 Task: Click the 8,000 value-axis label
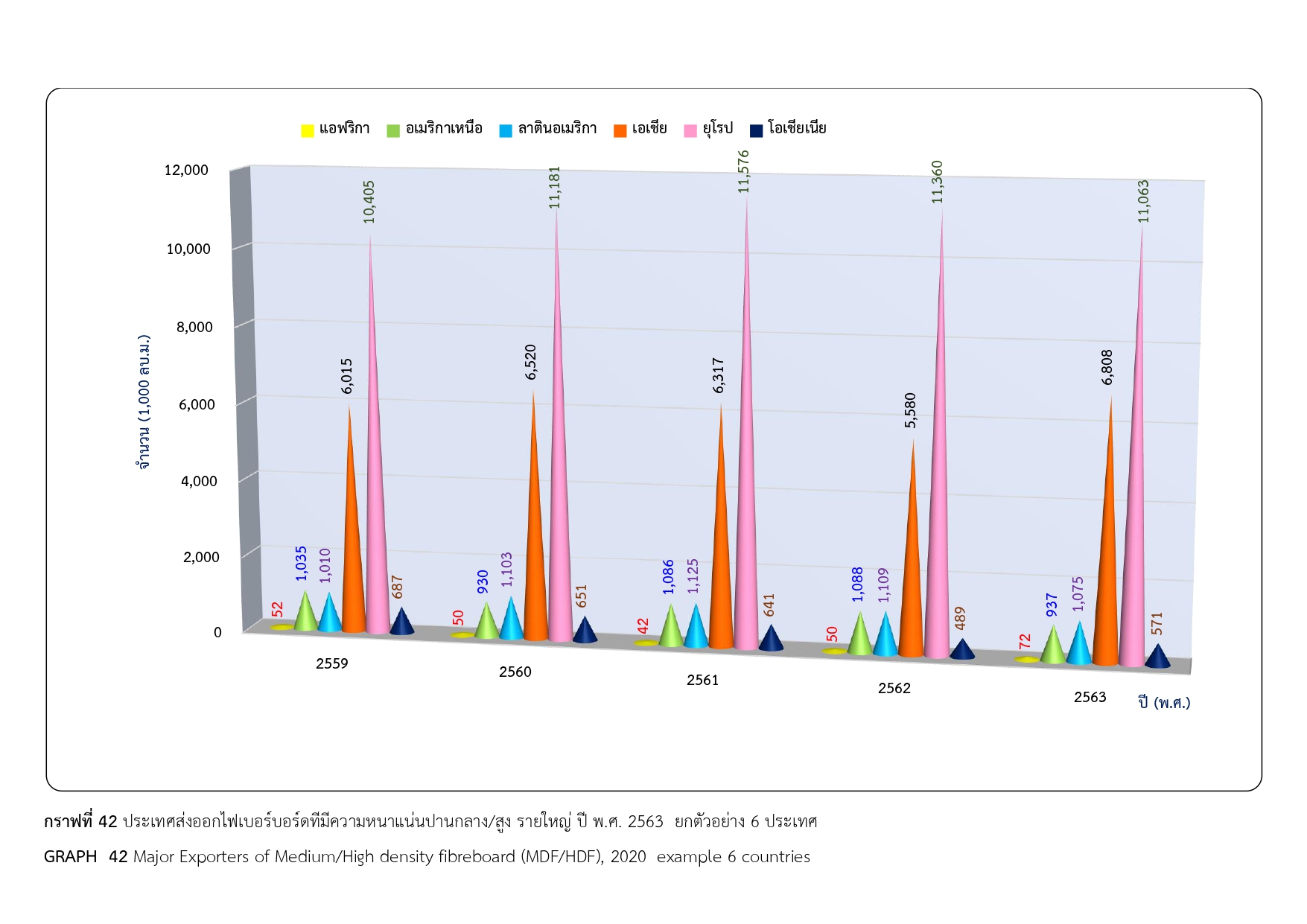(x=194, y=328)
